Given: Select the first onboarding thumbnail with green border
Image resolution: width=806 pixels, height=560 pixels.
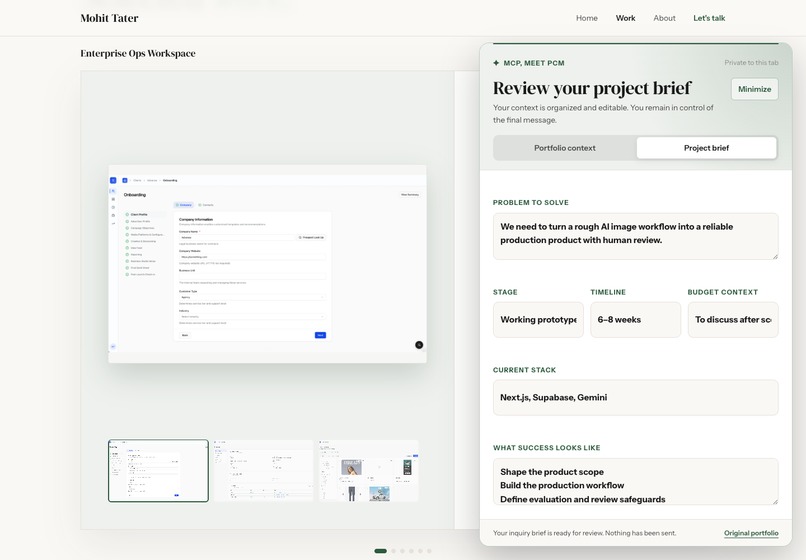Looking at the screenshot, I should click(158, 471).
